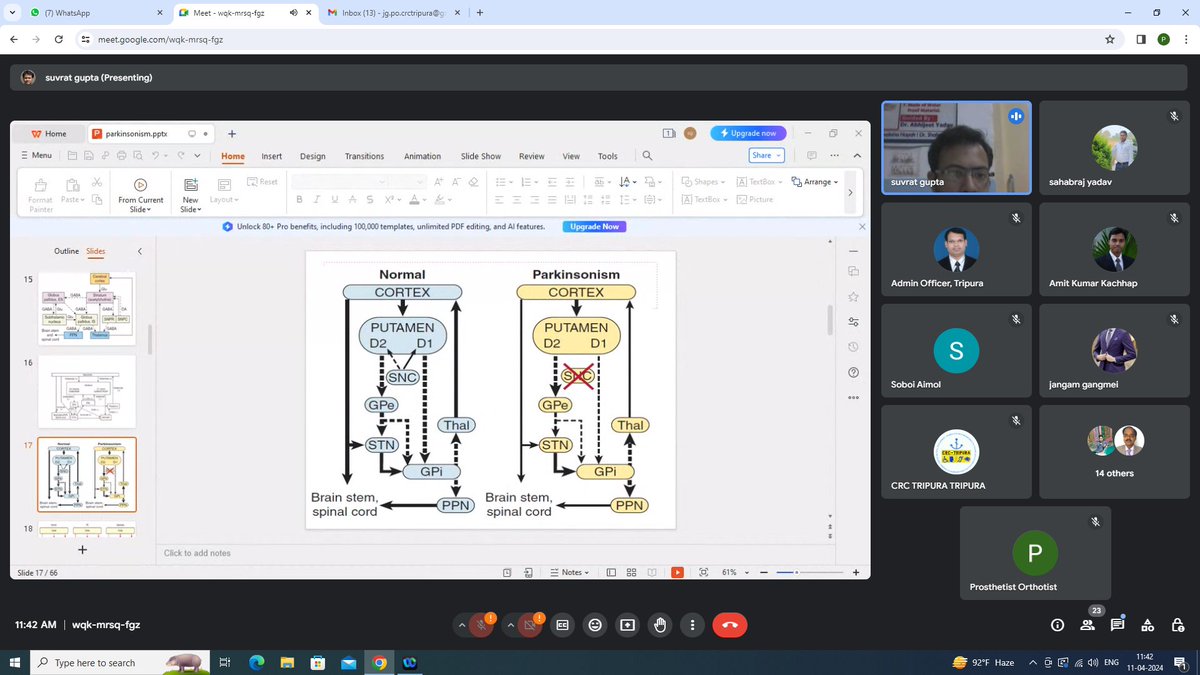1200x675 pixels.
Task: Open the Transitions tab
Action: tap(364, 156)
